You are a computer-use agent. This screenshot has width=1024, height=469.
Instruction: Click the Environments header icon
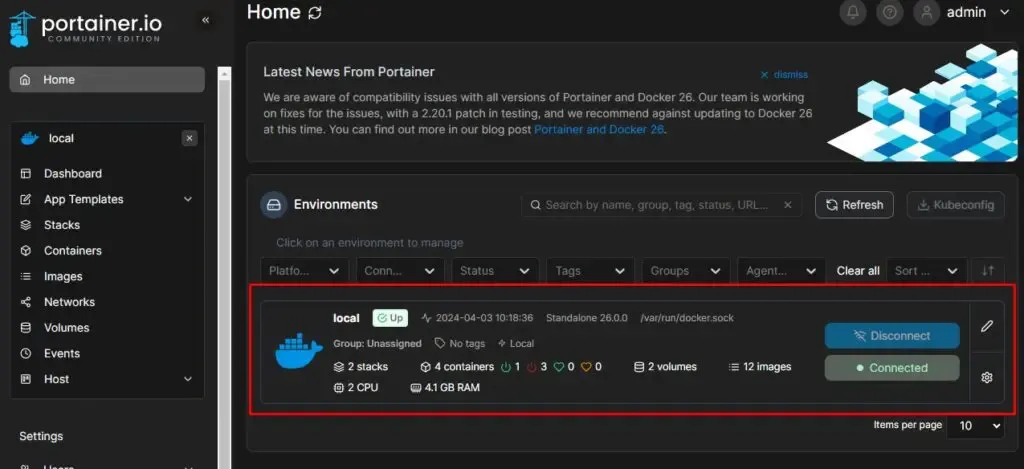pyautogui.click(x=274, y=205)
